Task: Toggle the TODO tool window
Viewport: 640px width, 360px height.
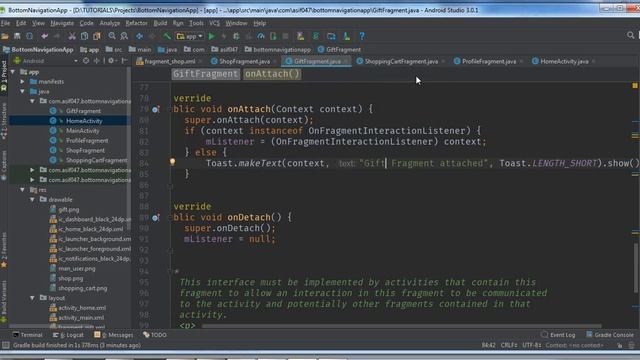Action: click(x=155, y=335)
